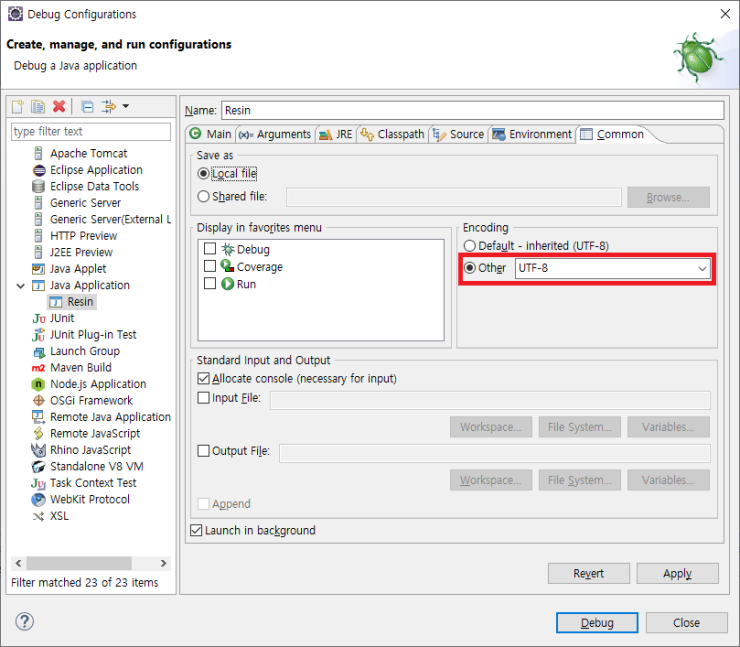The width and height of the screenshot is (740, 647).
Task: Choose the Shared file radio option
Action: 204,197
